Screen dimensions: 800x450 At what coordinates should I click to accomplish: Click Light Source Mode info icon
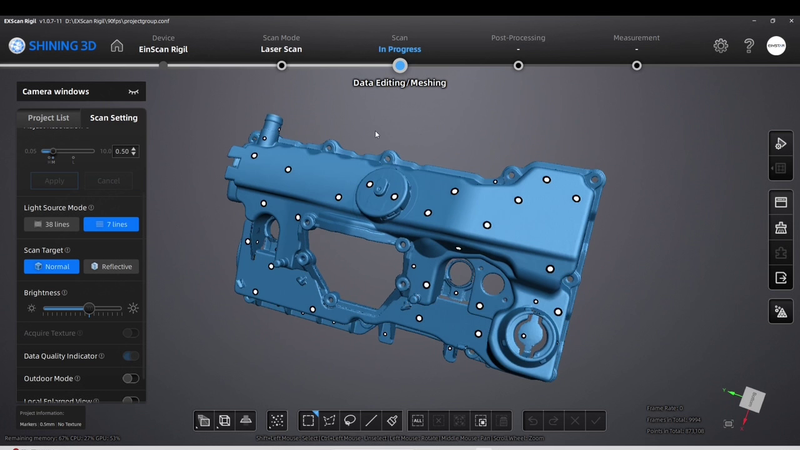(91, 208)
